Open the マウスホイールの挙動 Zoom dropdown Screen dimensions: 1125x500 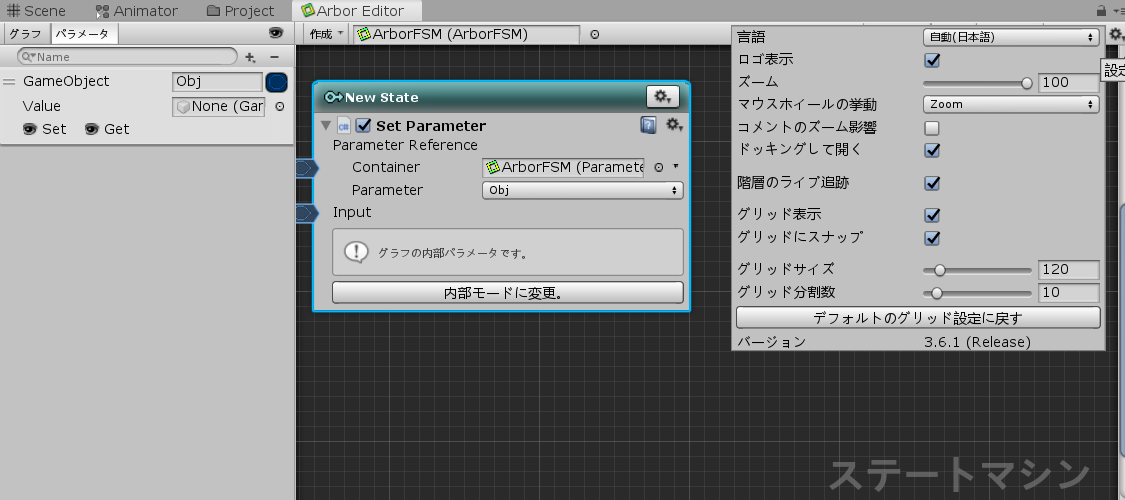pyautogui.click(x=1010, y=104)
